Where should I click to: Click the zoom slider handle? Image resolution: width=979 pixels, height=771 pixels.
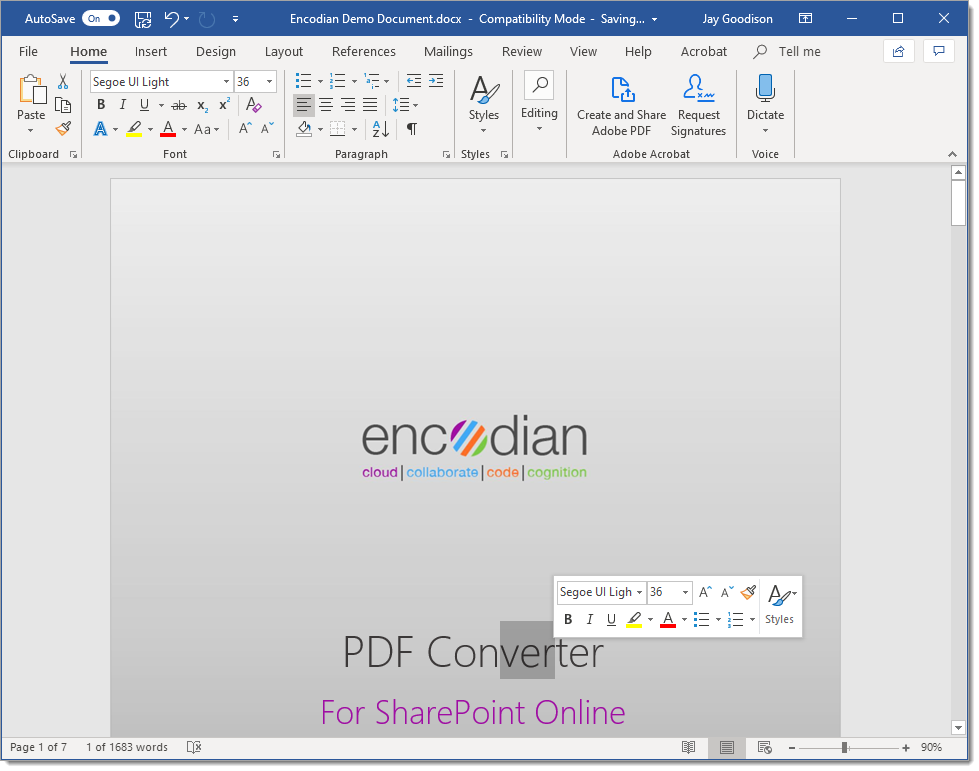click(844, 747)
